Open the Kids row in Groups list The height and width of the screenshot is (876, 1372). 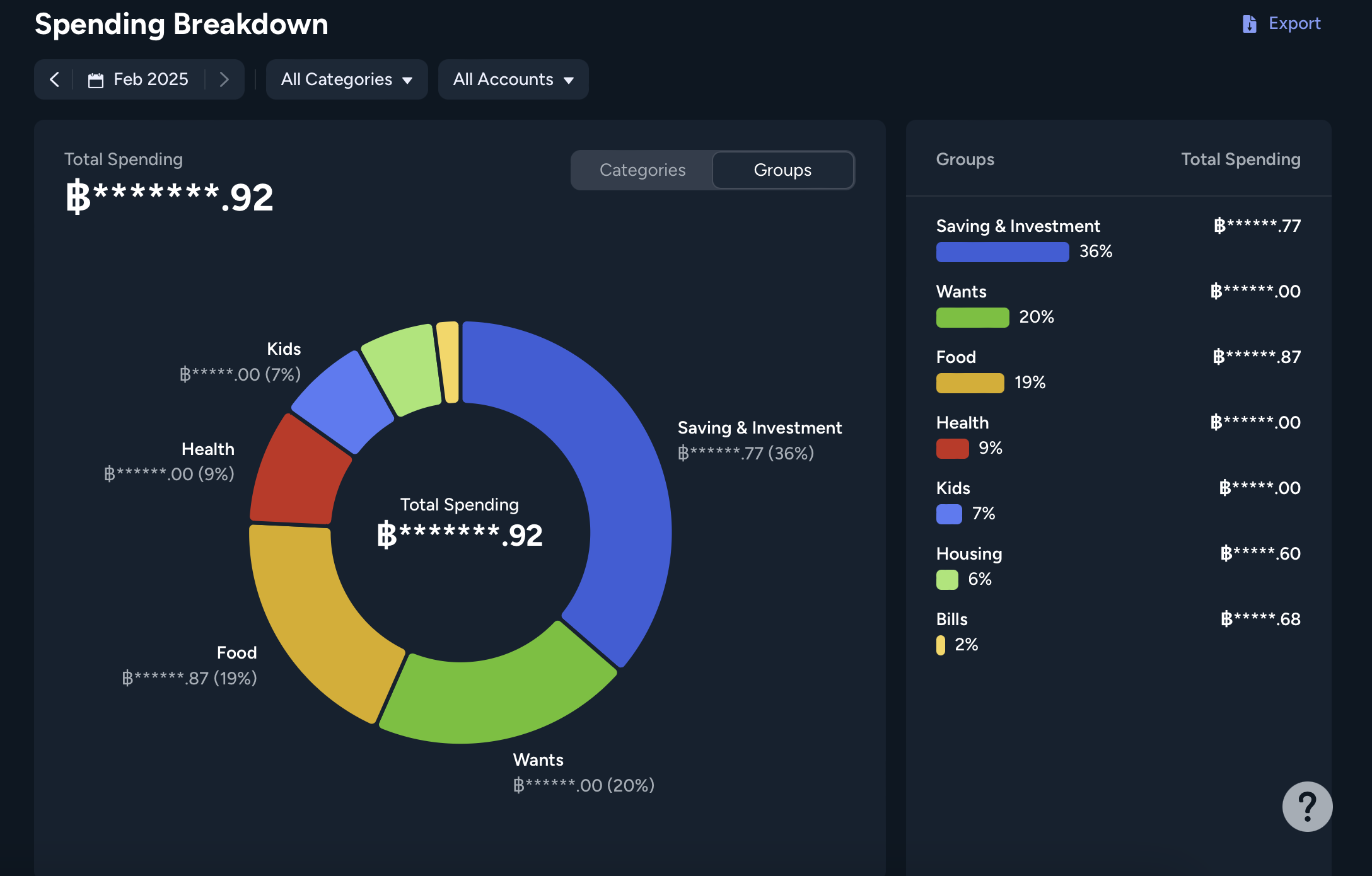click(x=1119, y=502)
